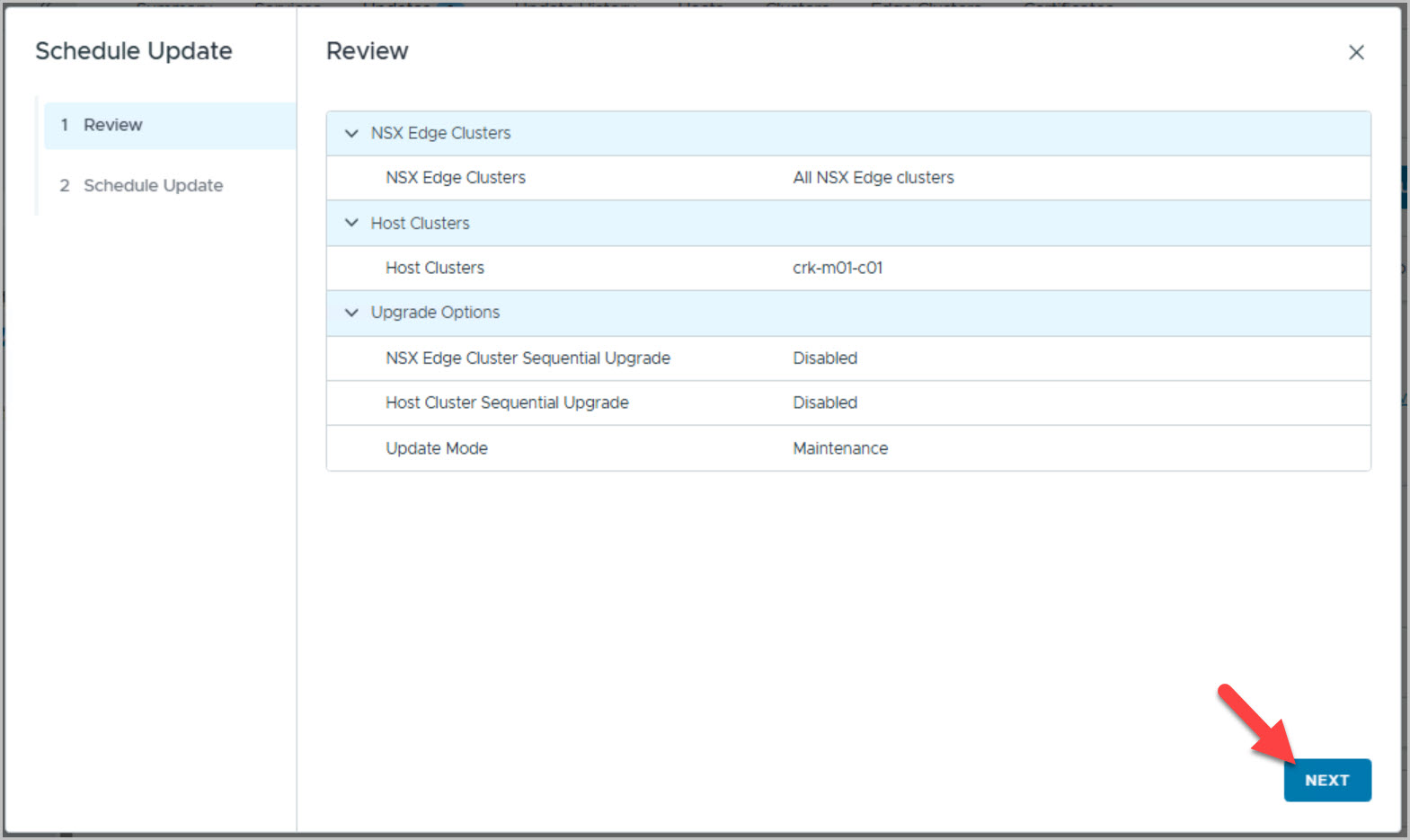Collapse the Host Clusters section chevron

tap(351, 223)
